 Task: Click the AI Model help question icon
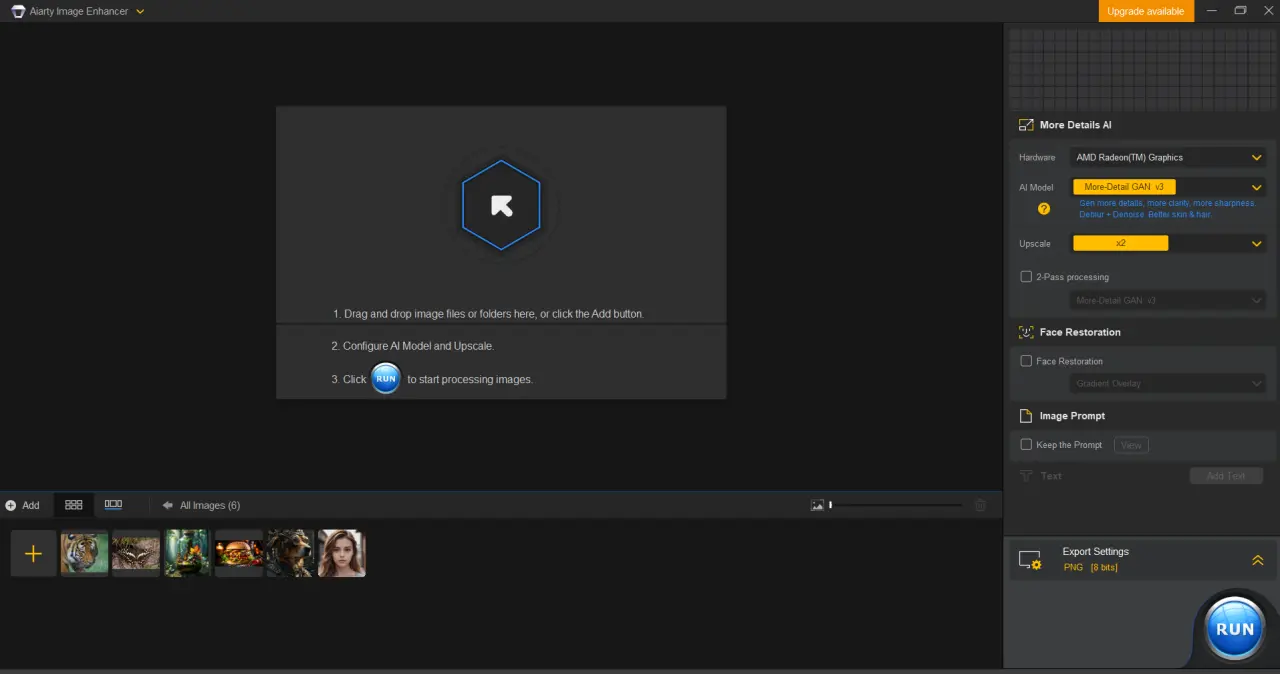(x=1044, y=209)
